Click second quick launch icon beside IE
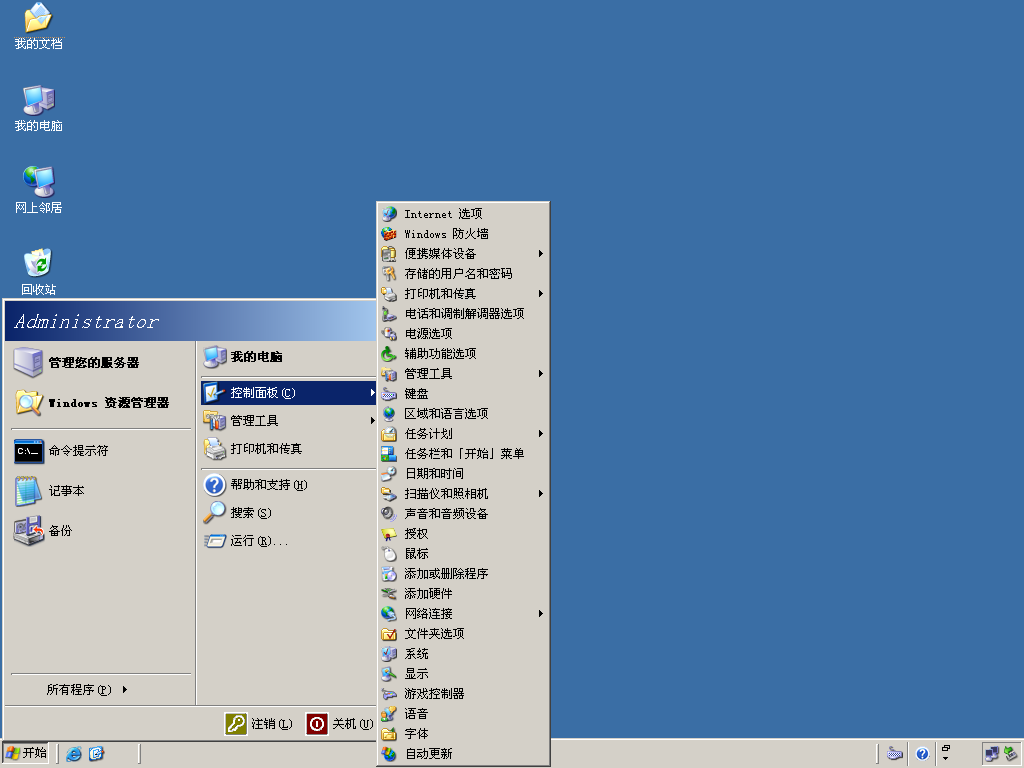This screenshot has height=768, width=1024. pyautogui.click(x=96, y=754)
